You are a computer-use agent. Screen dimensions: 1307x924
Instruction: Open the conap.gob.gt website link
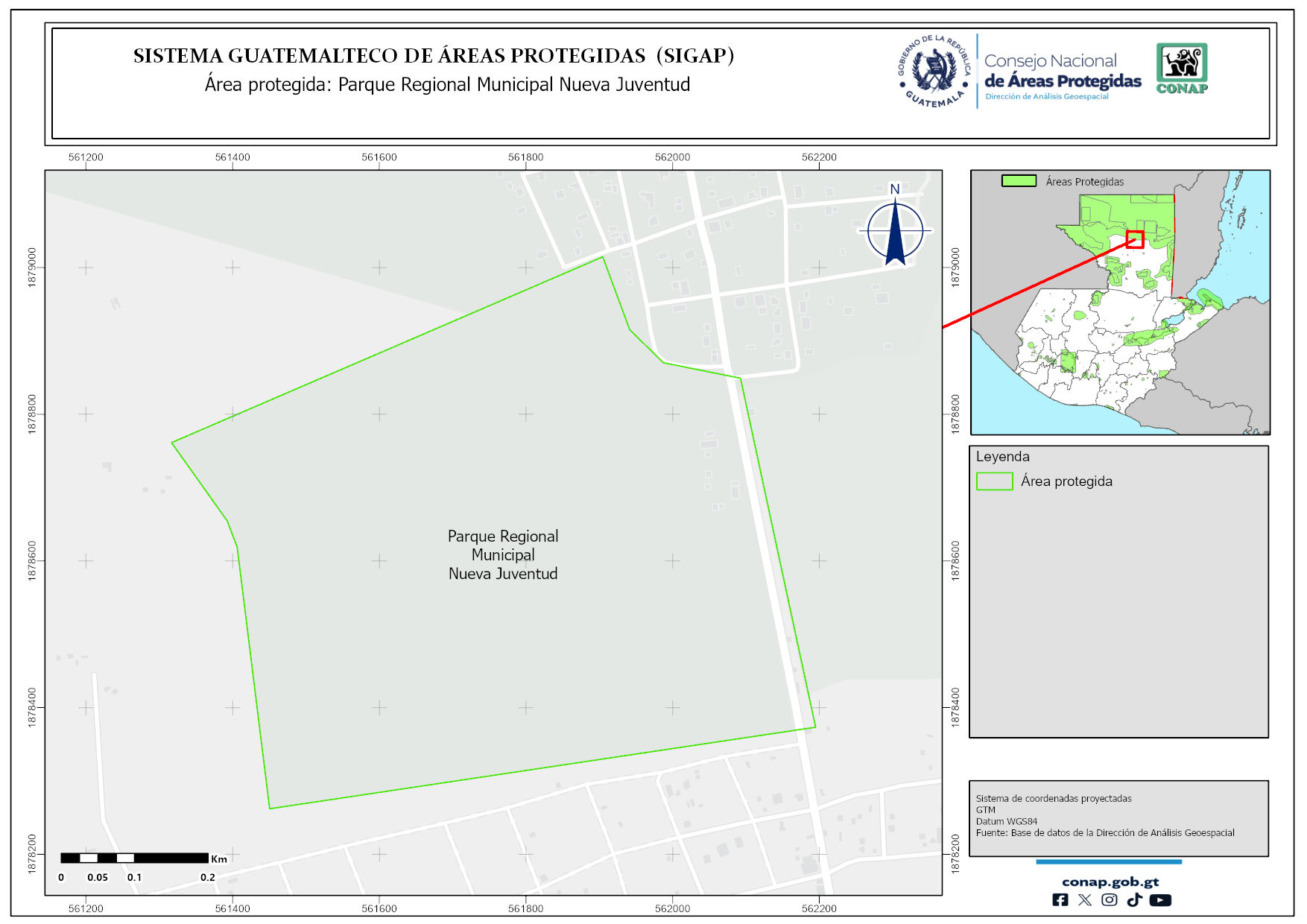[x=1110, y=882]
